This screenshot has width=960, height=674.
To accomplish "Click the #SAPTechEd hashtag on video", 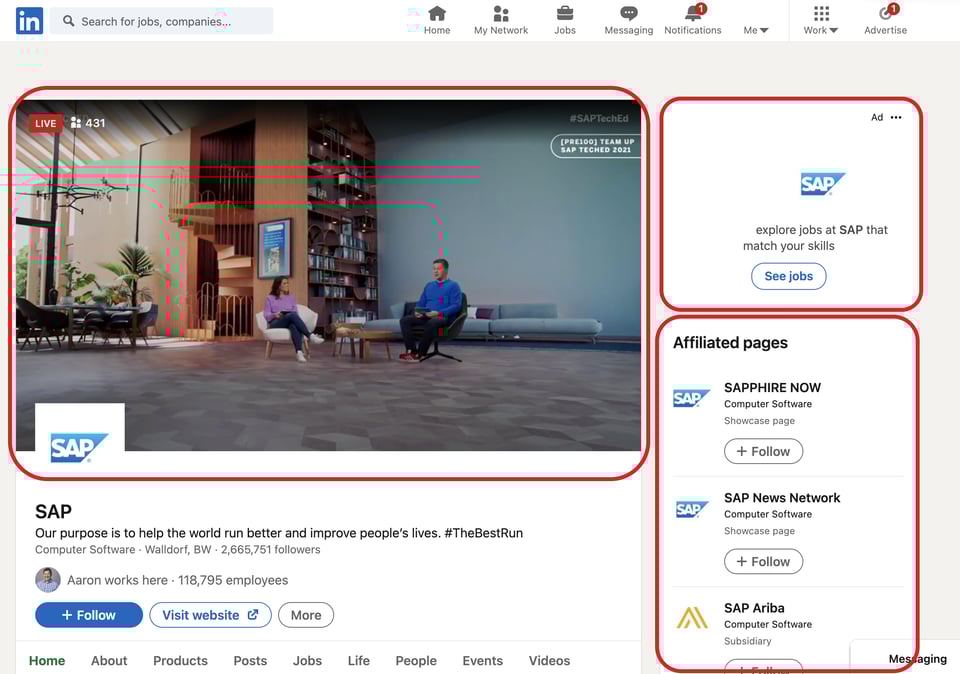I will point(599,119).
